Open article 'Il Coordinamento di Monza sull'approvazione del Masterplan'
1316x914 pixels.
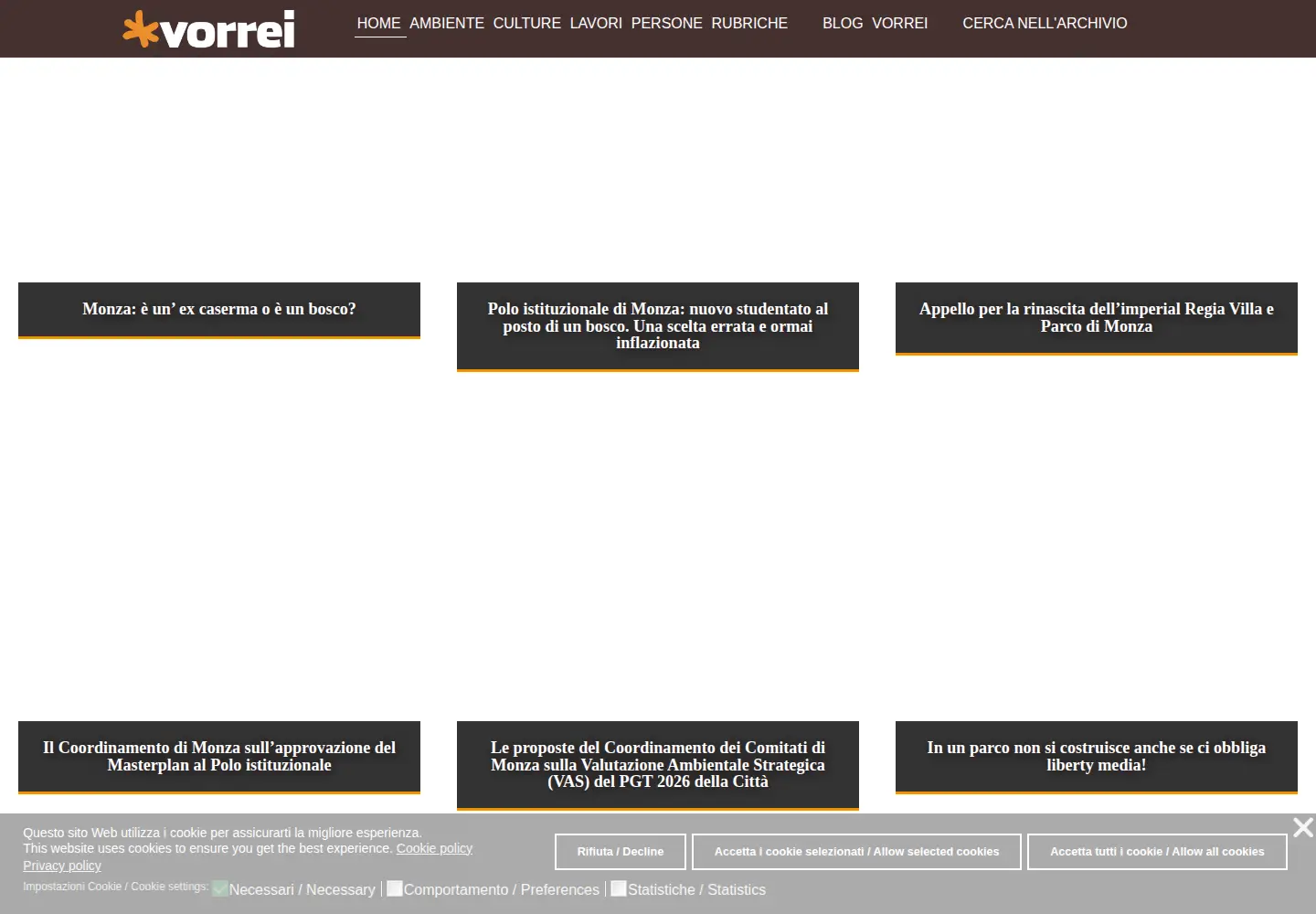tap(219, 756)
